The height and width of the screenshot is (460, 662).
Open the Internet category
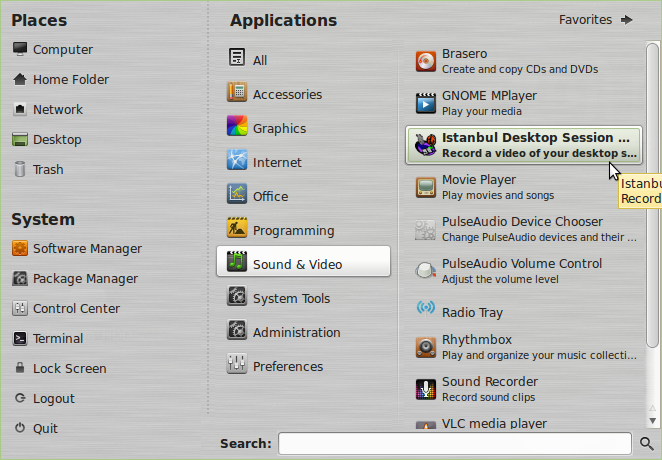(x=303, y=160)
